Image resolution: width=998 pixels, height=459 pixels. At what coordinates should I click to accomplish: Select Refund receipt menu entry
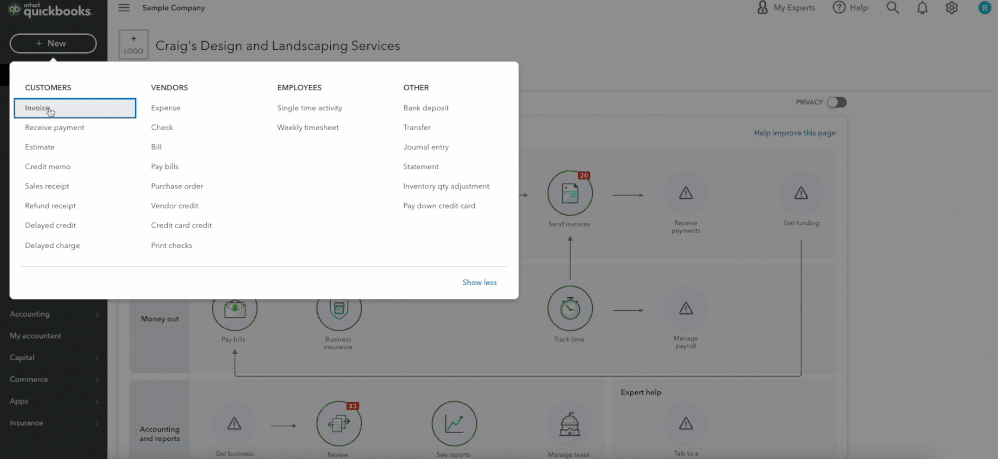pos(50,206)
